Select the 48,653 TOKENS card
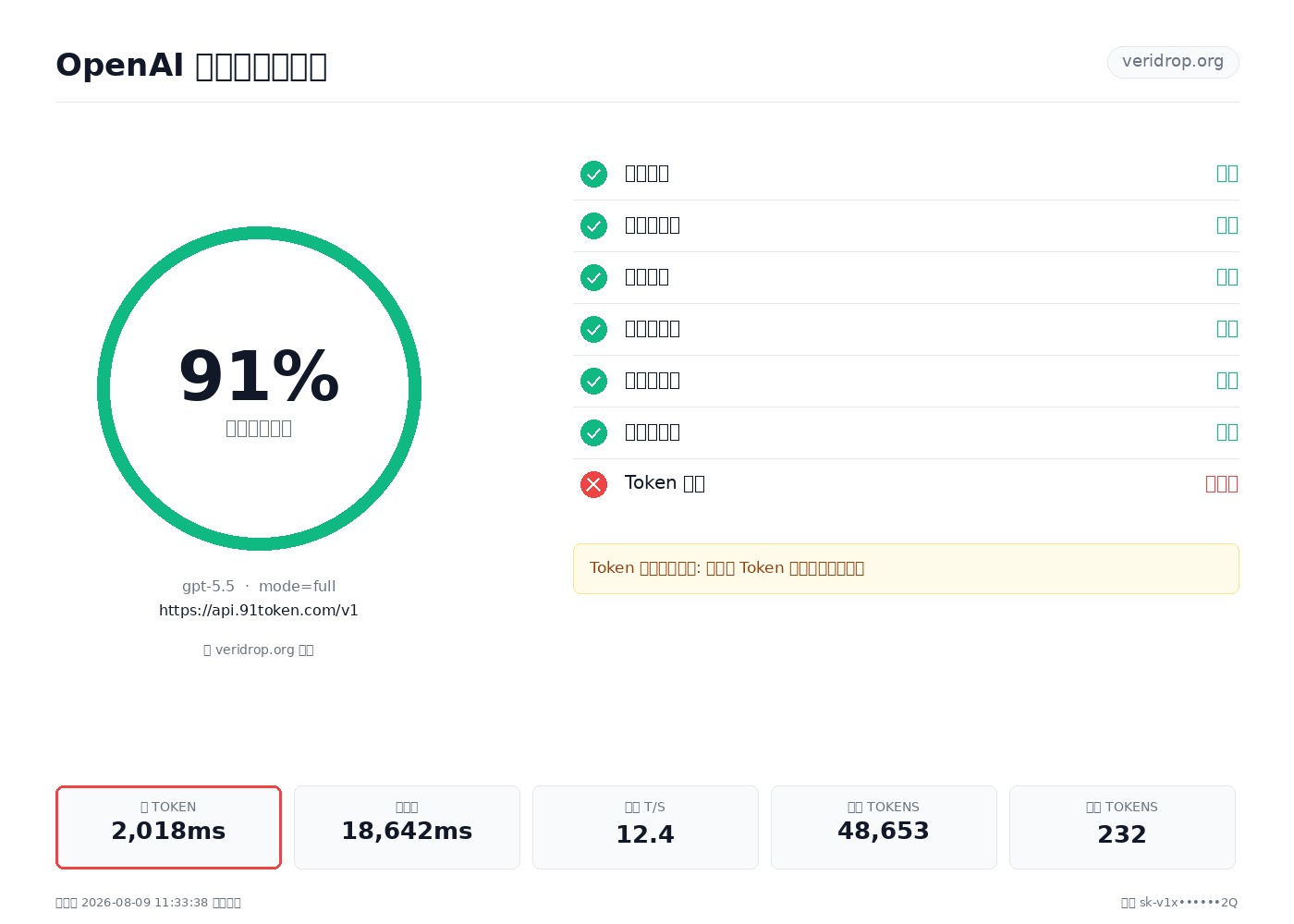1294x924 pixels. click(x=884, y=827)
